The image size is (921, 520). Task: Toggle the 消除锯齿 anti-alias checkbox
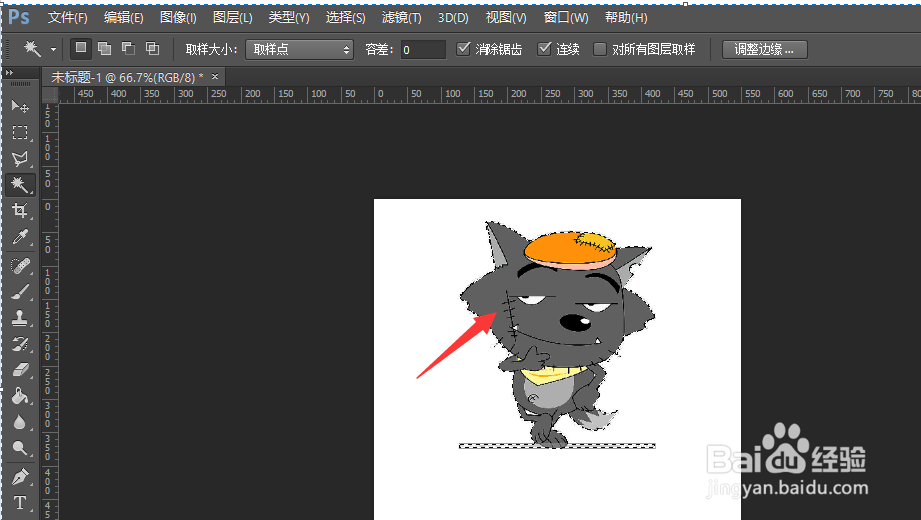pyautogui.click(x=463, y=49)
